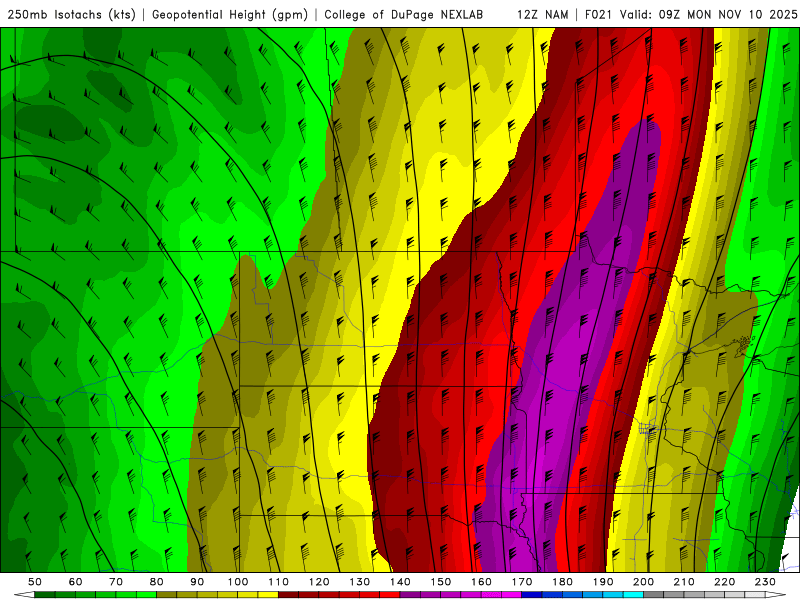Click the legend label "70"
Viewport: 800px width, 600px height.
(116, 582)
